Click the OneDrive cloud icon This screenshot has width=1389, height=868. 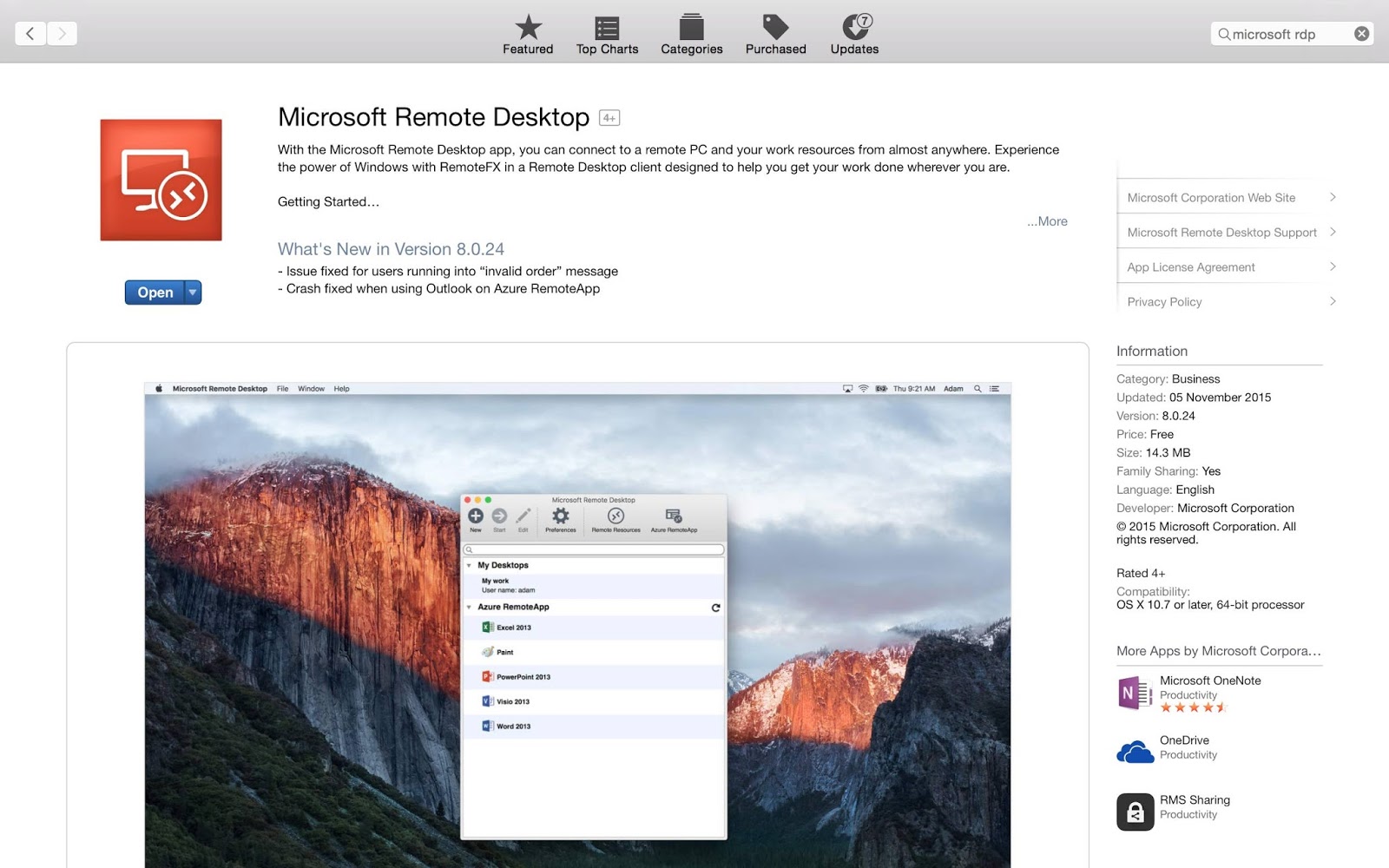pyautogui.click(x=1135, y=752)
